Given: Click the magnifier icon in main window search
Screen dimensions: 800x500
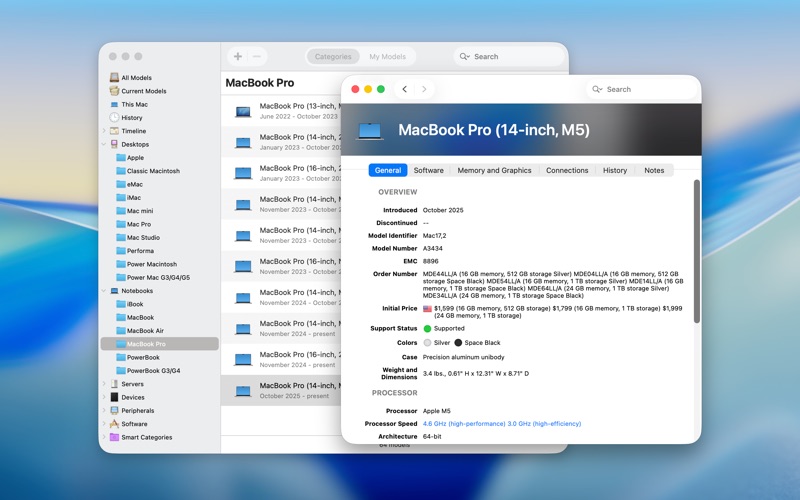Looking at the screenshot, I should pos(463,57).
